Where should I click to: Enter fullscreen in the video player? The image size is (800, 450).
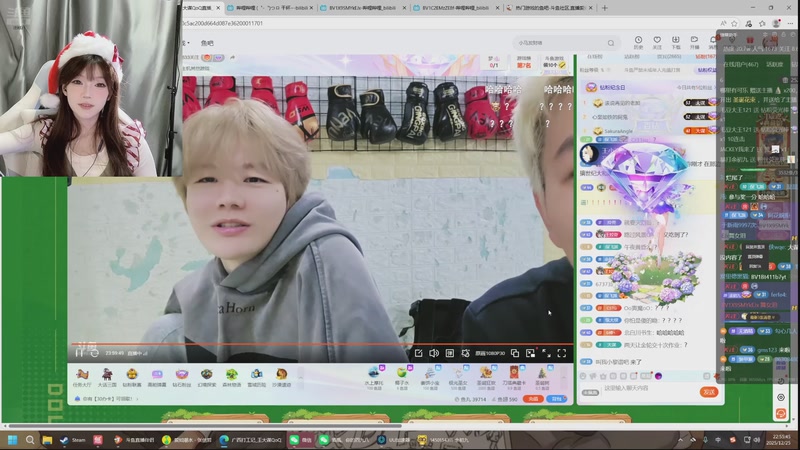pyautogui.click(x=562, y=353)
